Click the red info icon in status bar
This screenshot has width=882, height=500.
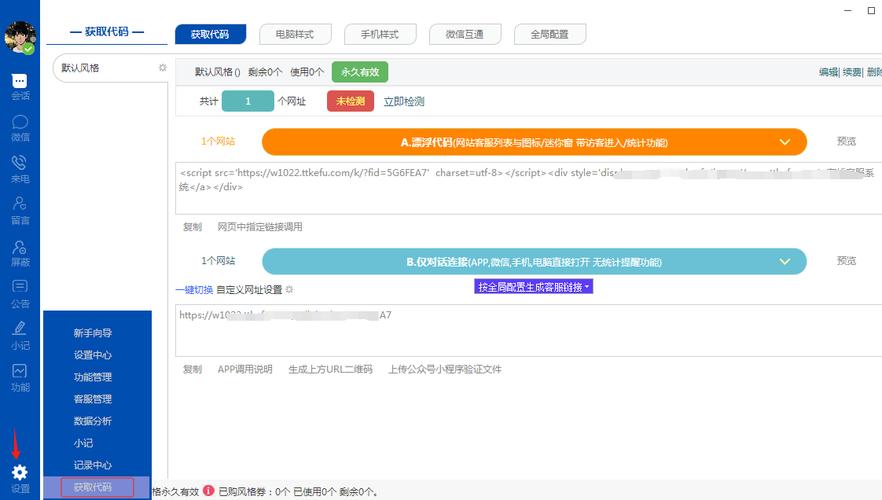pos(209,490)
